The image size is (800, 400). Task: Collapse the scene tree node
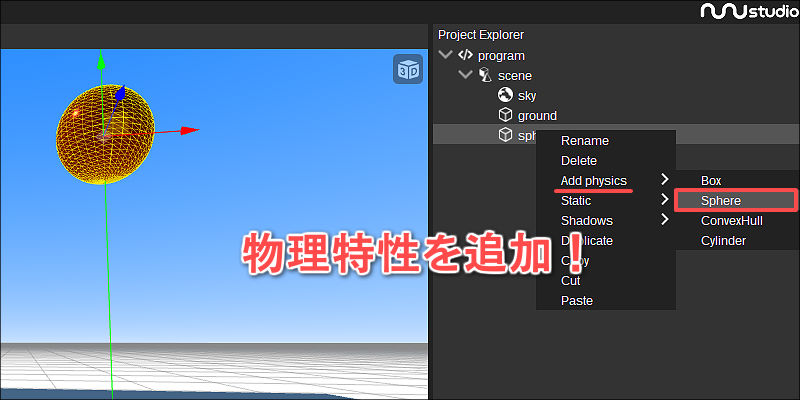coord(465,76)
